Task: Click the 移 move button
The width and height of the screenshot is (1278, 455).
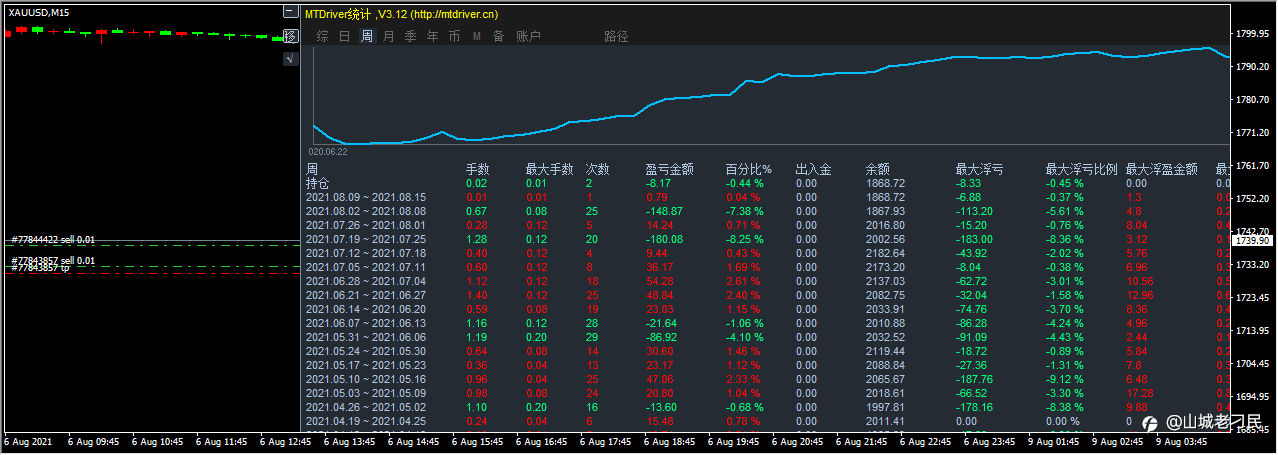Action: 290,36
